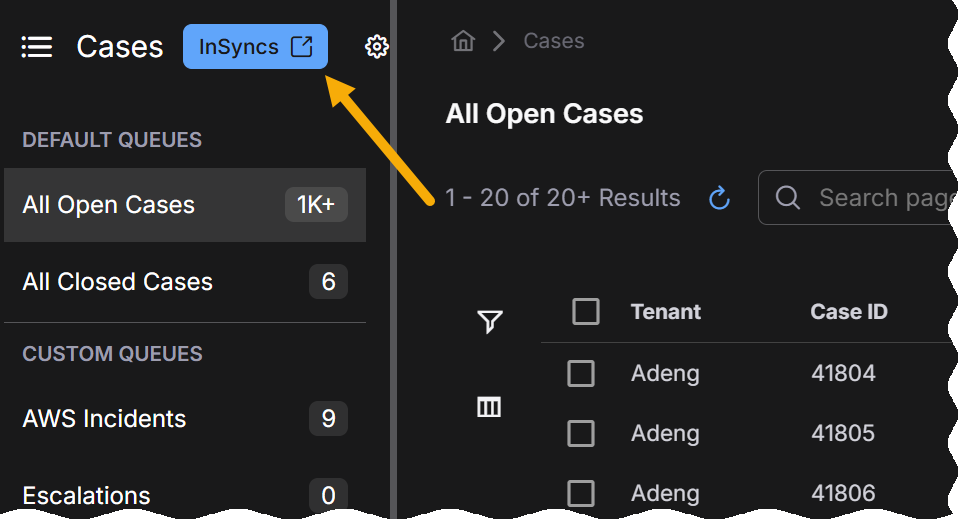Refresh the case results list
959x520 pixels.
719,198
